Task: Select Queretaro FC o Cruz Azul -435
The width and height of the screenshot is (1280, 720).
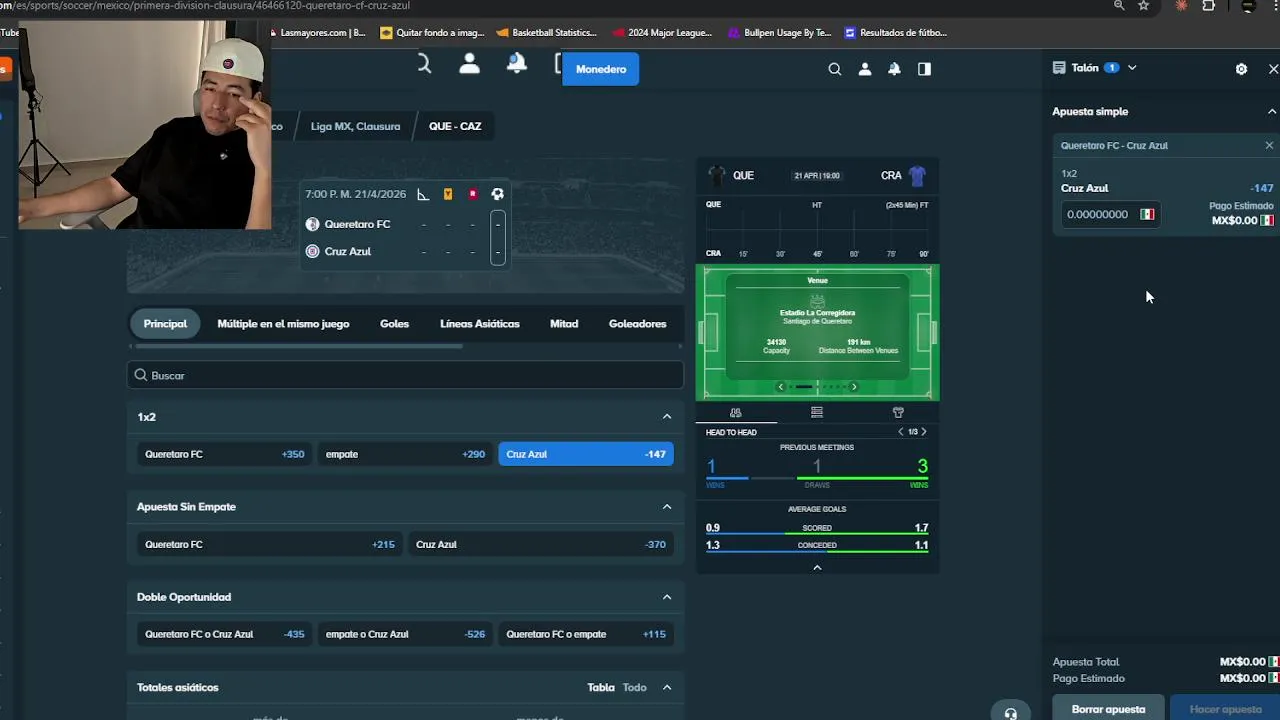Action: pyautogui.click(x=224, y=634)
